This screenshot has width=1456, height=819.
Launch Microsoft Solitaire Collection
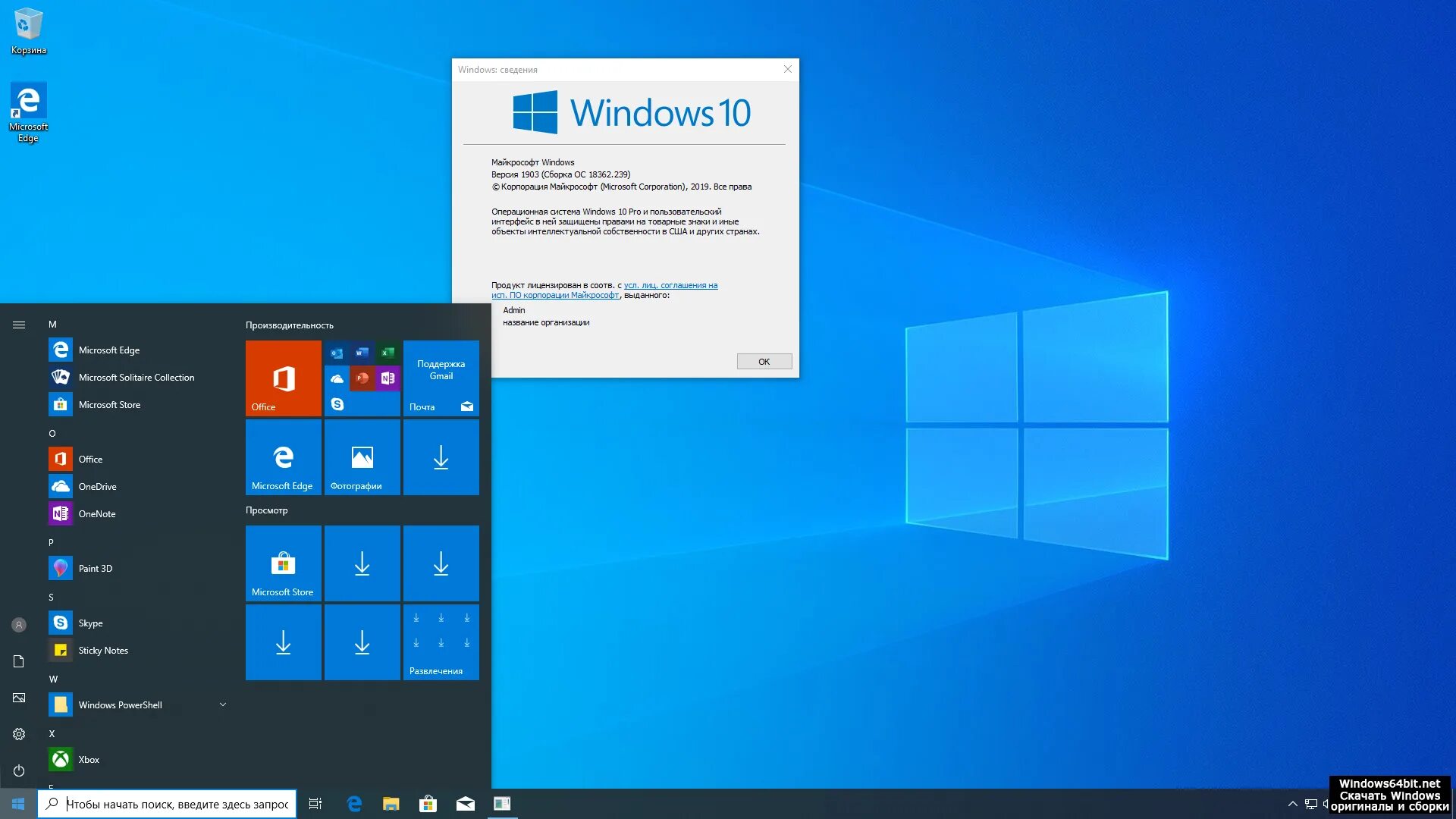coord(136,377)
